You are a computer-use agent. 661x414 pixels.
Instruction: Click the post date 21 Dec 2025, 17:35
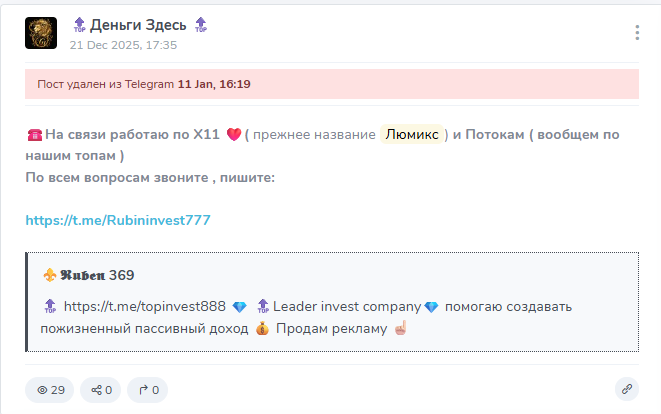point(123,45)
